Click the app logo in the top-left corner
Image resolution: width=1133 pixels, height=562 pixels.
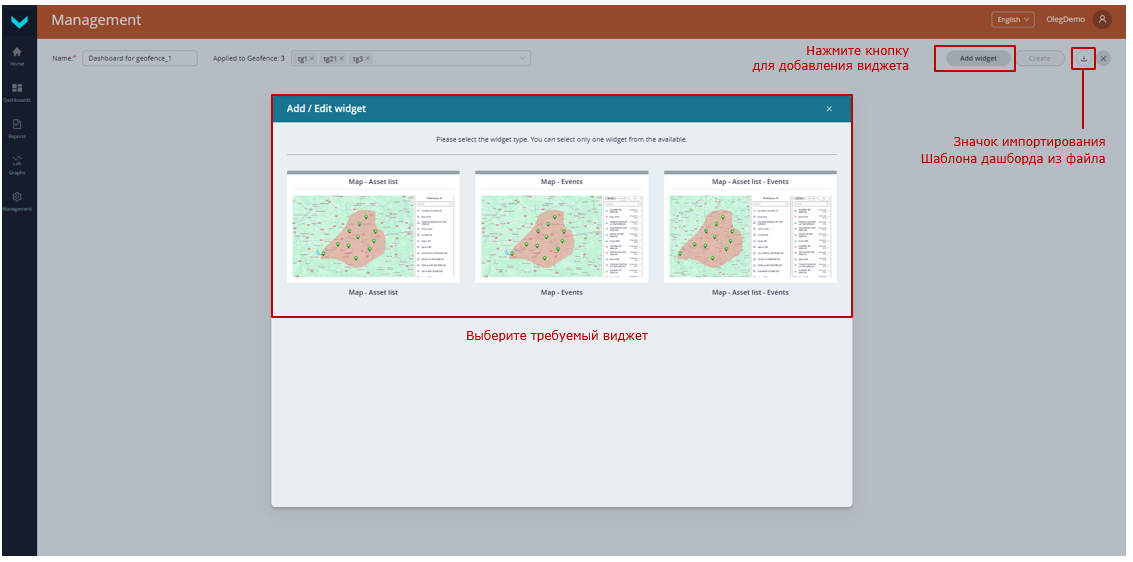[18, 20]
